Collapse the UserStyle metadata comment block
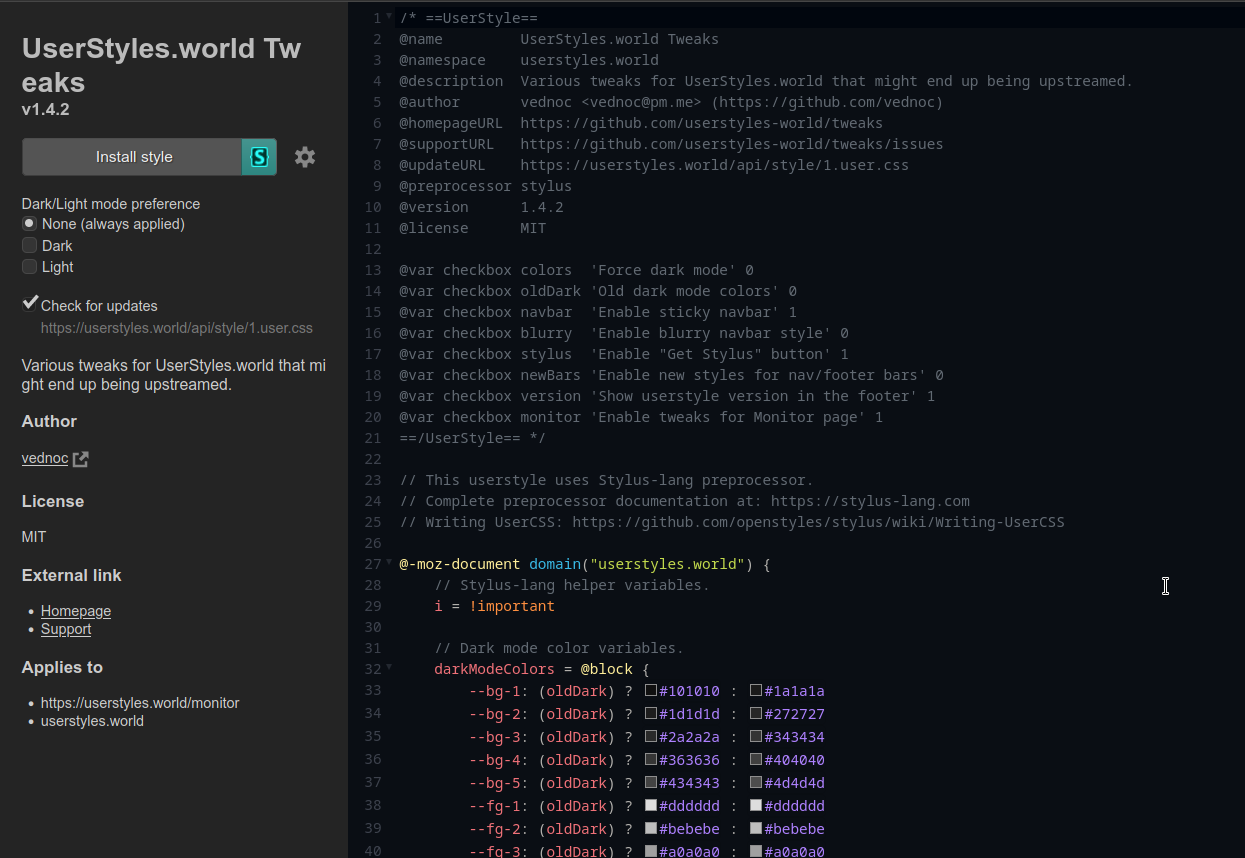The height and width of the screenshot is (858, 1245). tap(388, 15)
